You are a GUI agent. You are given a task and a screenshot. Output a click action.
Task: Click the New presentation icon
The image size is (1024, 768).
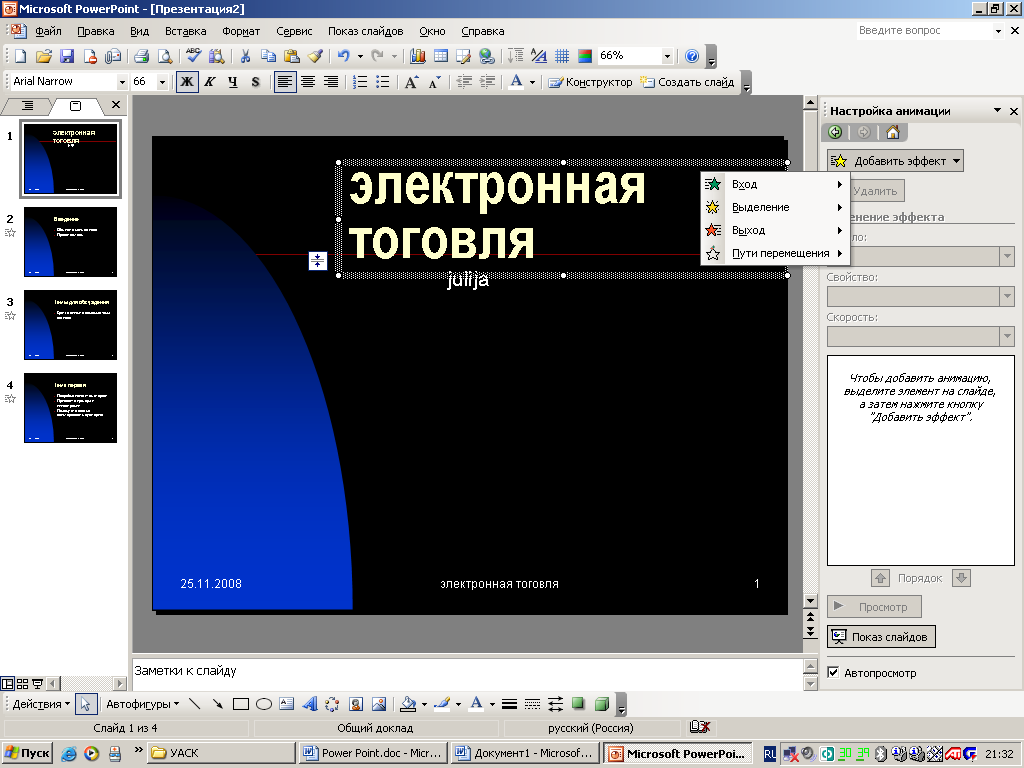coord(20,56)
